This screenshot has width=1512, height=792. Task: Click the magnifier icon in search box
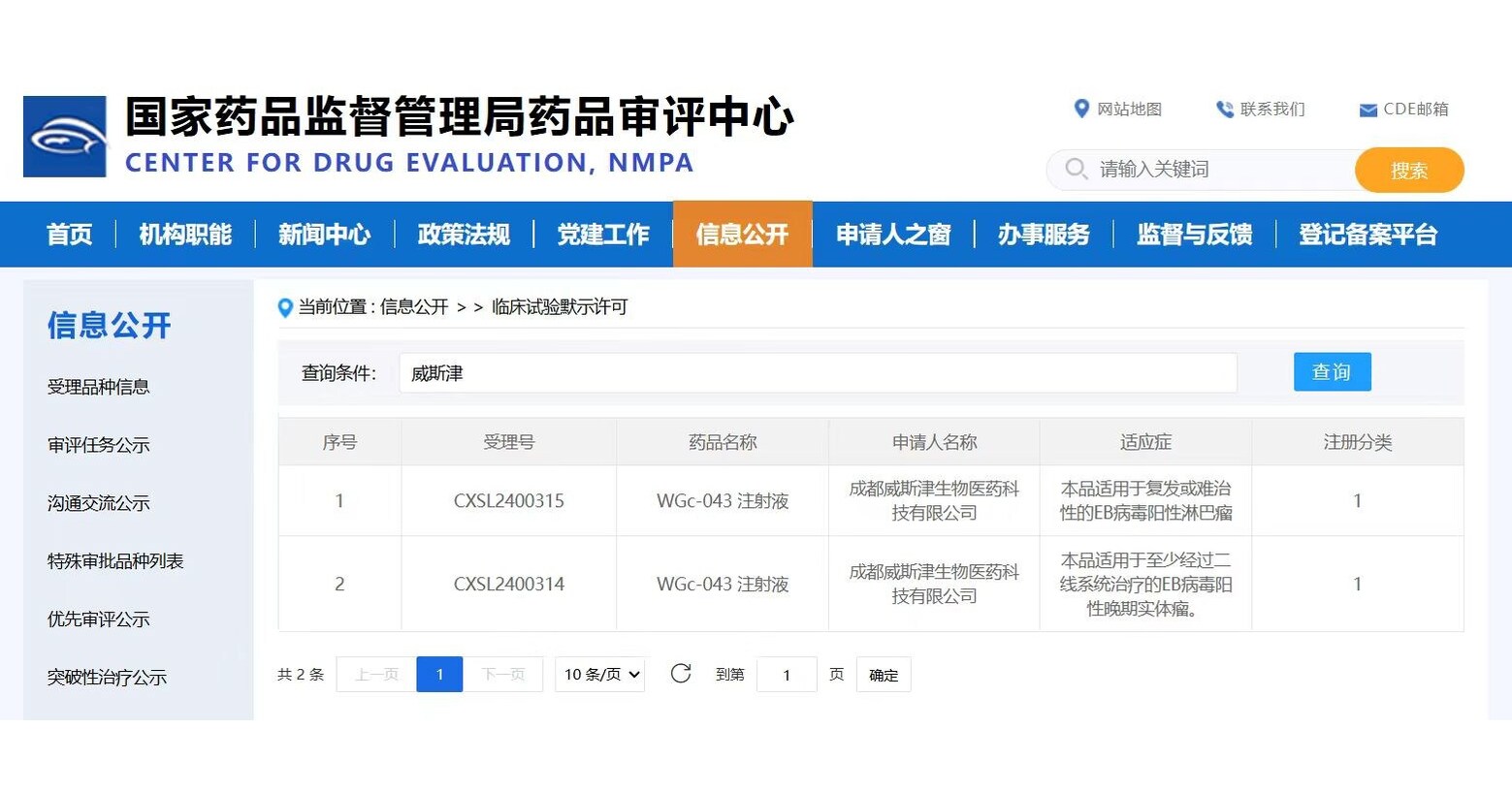tap(1076, 169)
